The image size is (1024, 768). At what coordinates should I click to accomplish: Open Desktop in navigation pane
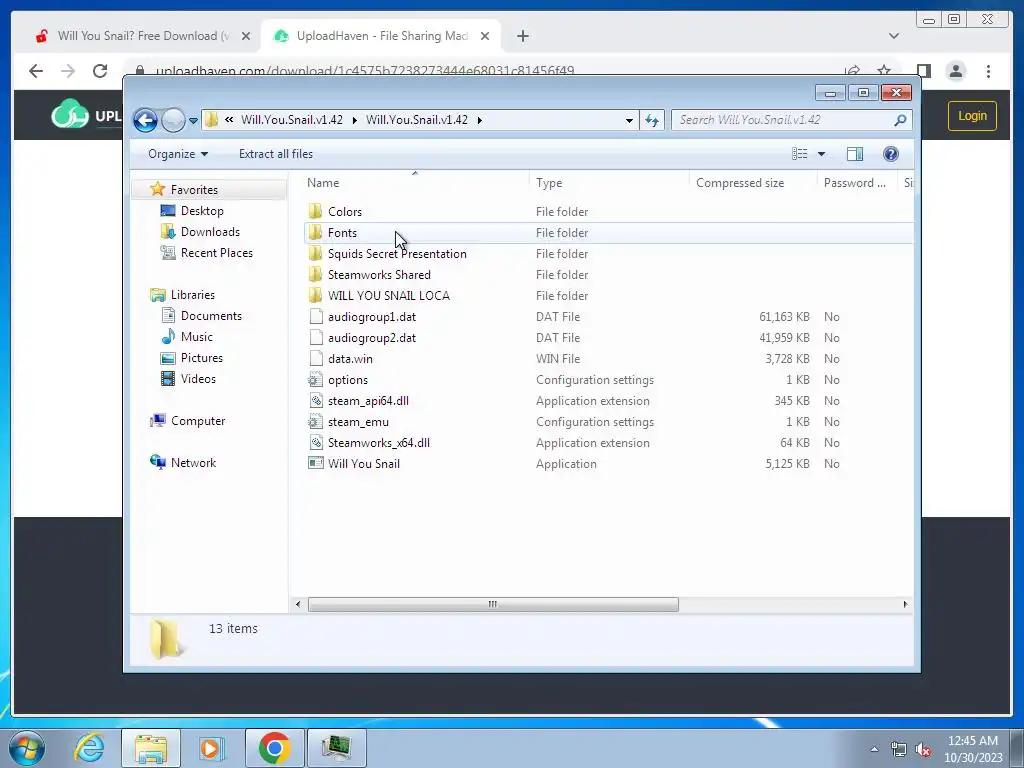(202, 211)
